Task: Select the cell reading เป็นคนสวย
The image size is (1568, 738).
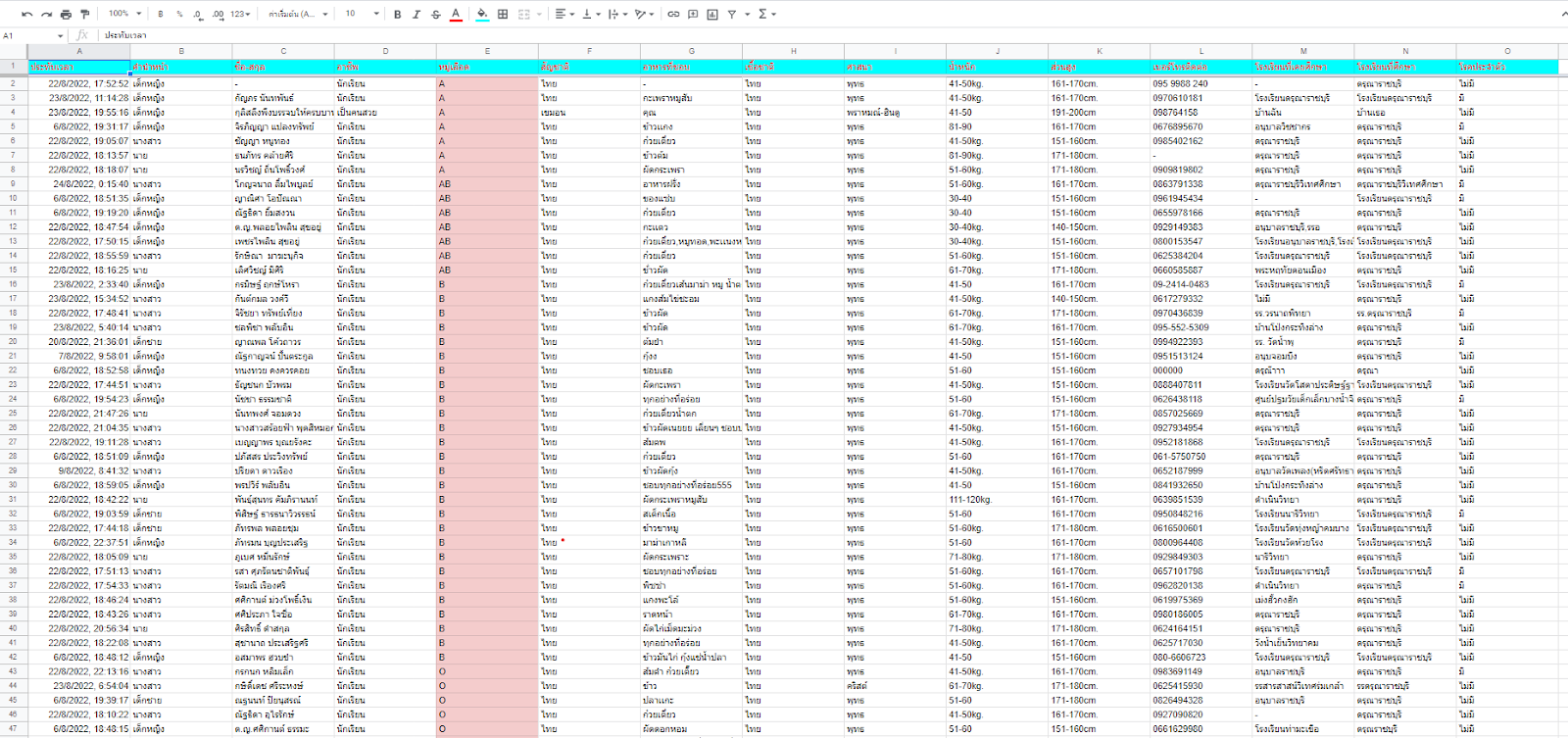Action: click(385, 113)
